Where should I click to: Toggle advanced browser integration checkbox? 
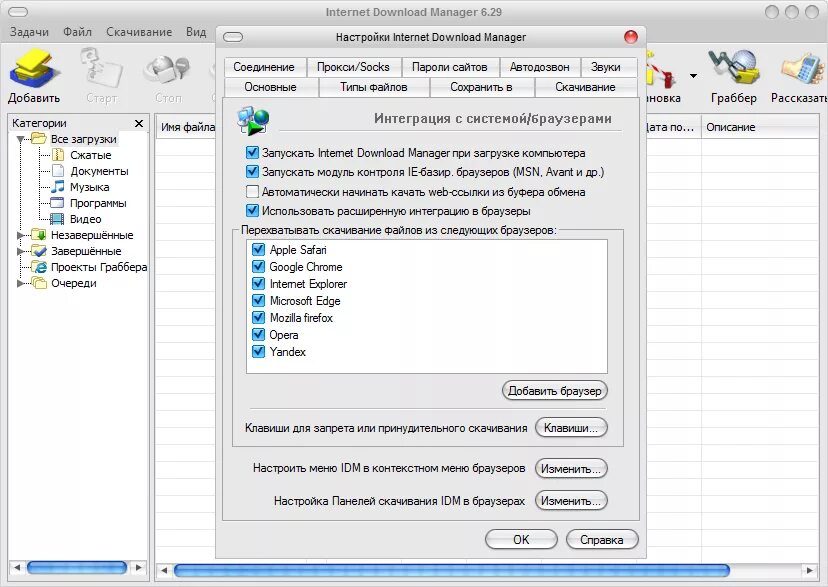coord(252,211)
